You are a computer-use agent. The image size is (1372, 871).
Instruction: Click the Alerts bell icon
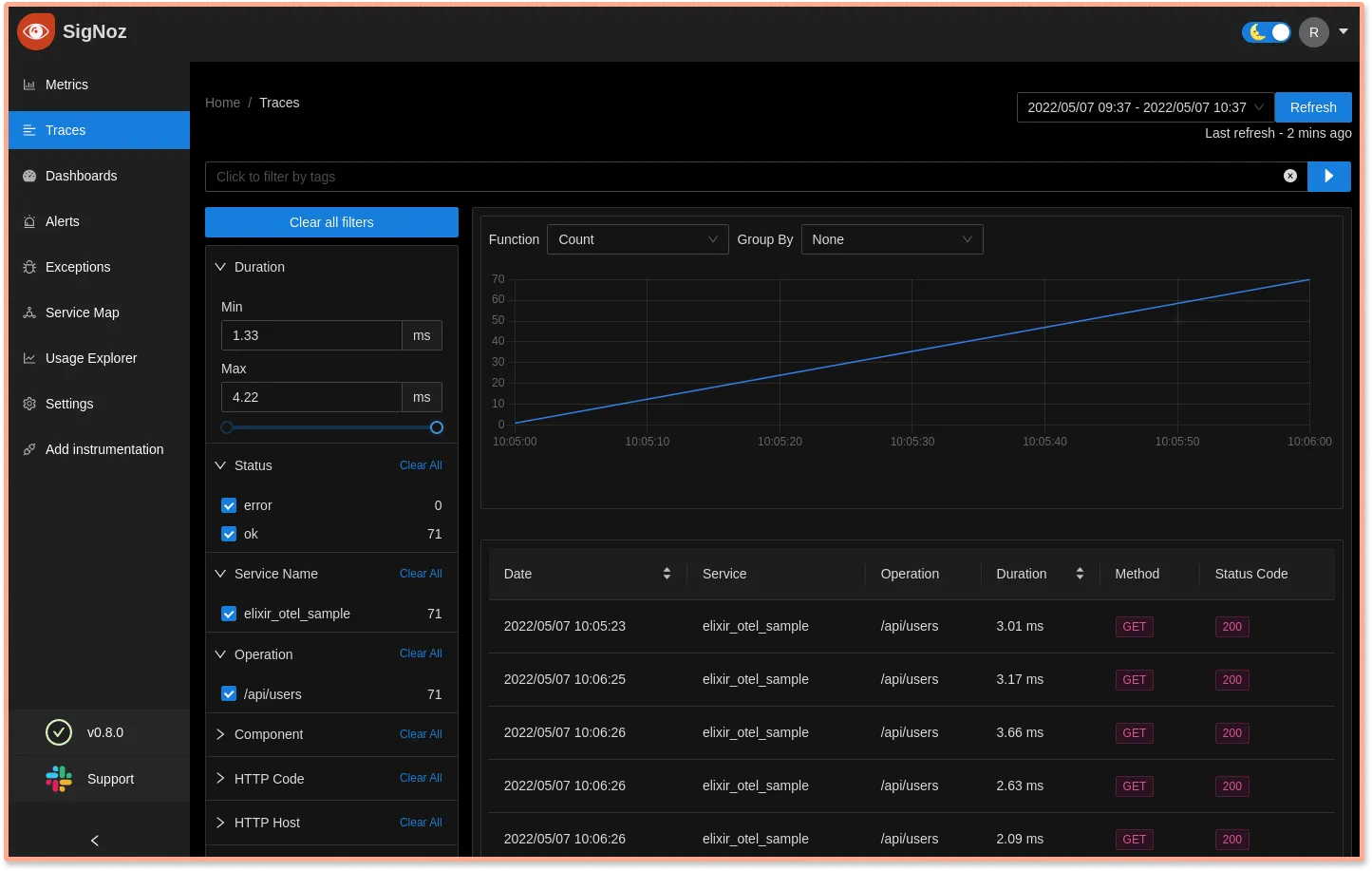tap(29, 221)
